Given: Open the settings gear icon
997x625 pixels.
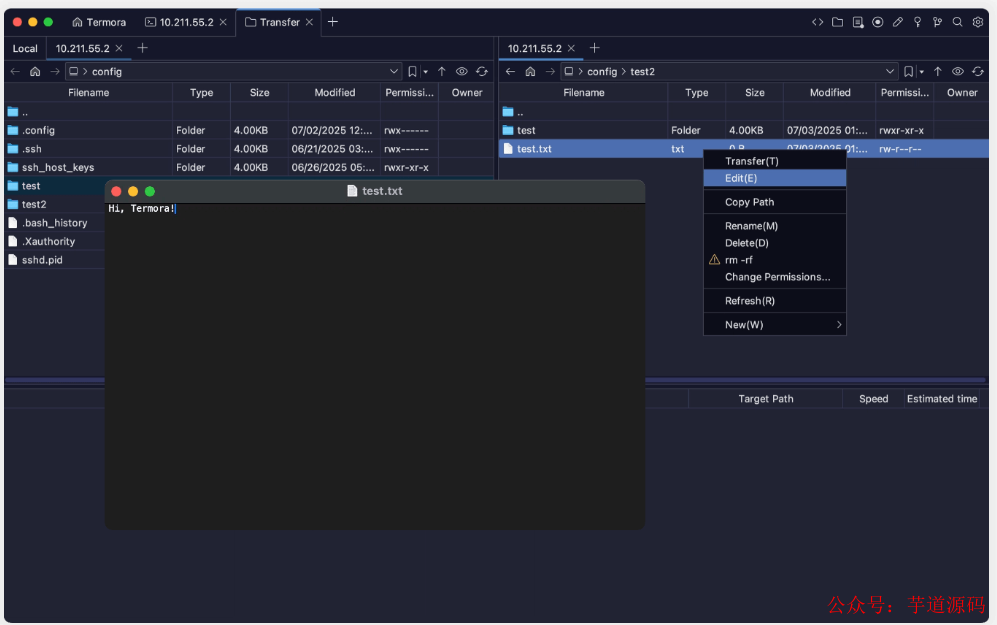Looking at the screenshot, I should coord(978,22).
